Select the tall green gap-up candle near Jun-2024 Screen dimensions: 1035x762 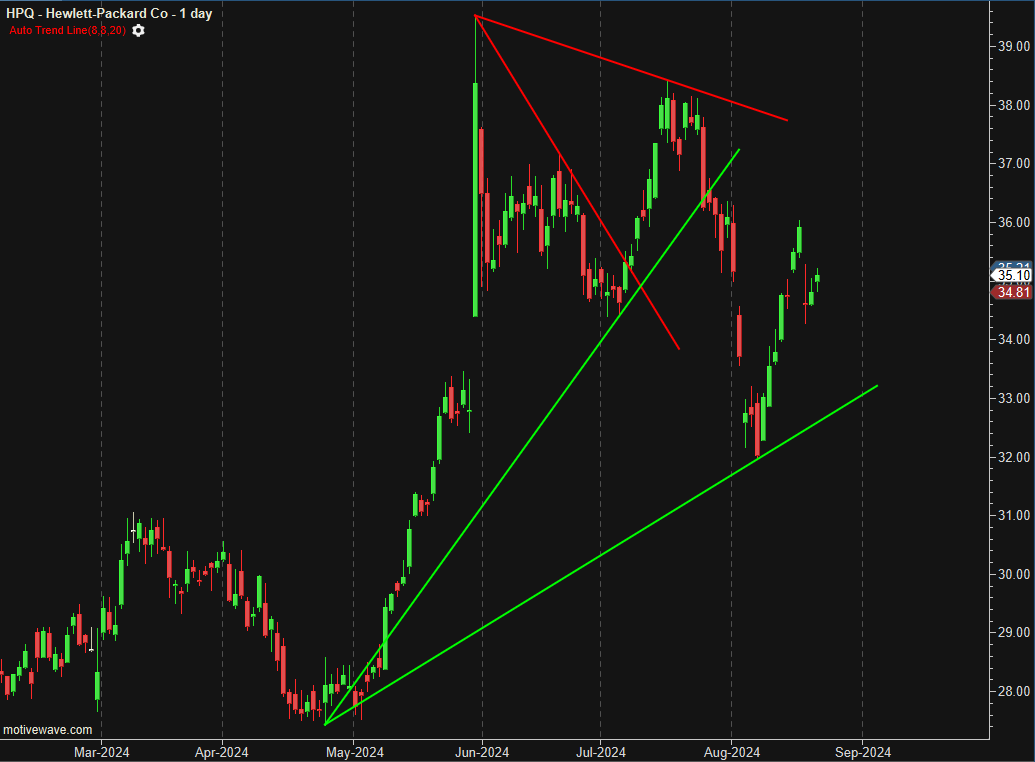[475, 200]
